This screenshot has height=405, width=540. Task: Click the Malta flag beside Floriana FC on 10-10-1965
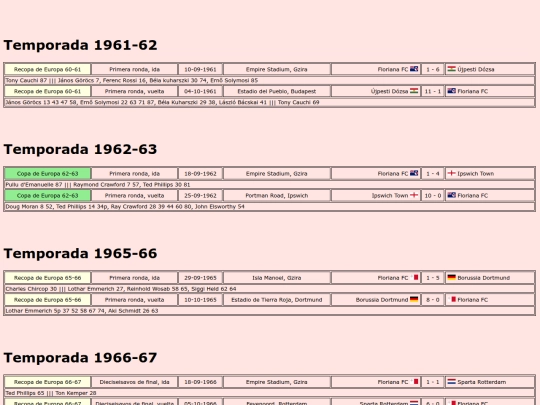pos(451,299)
